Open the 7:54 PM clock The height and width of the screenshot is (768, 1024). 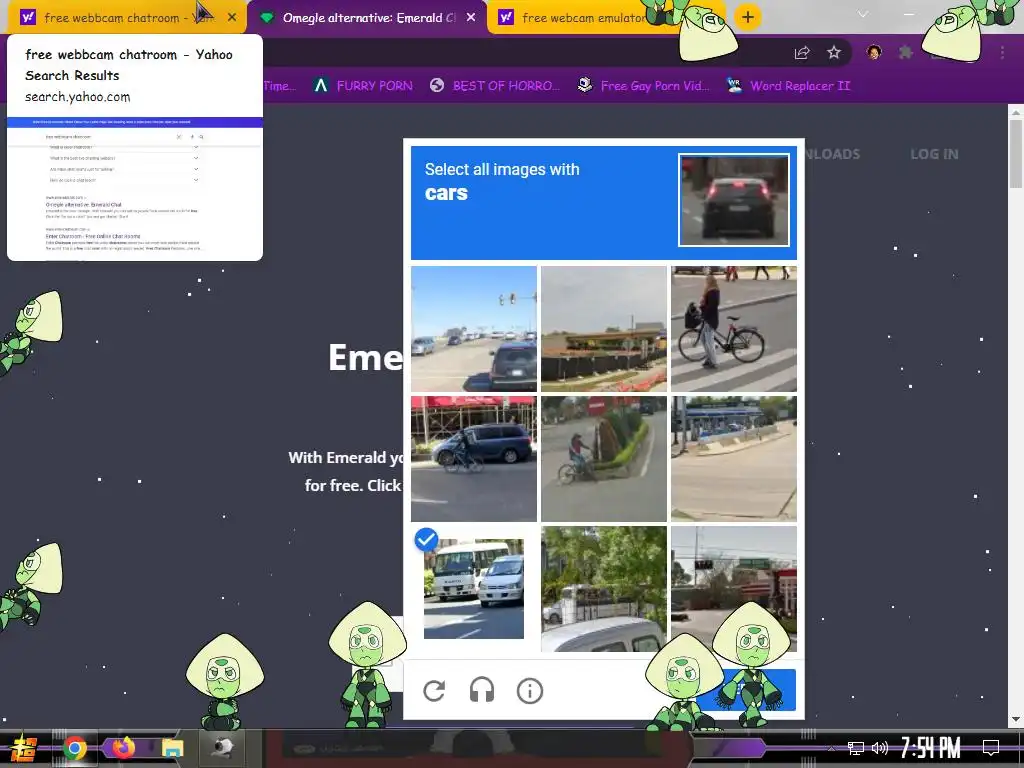click(931, 748)
